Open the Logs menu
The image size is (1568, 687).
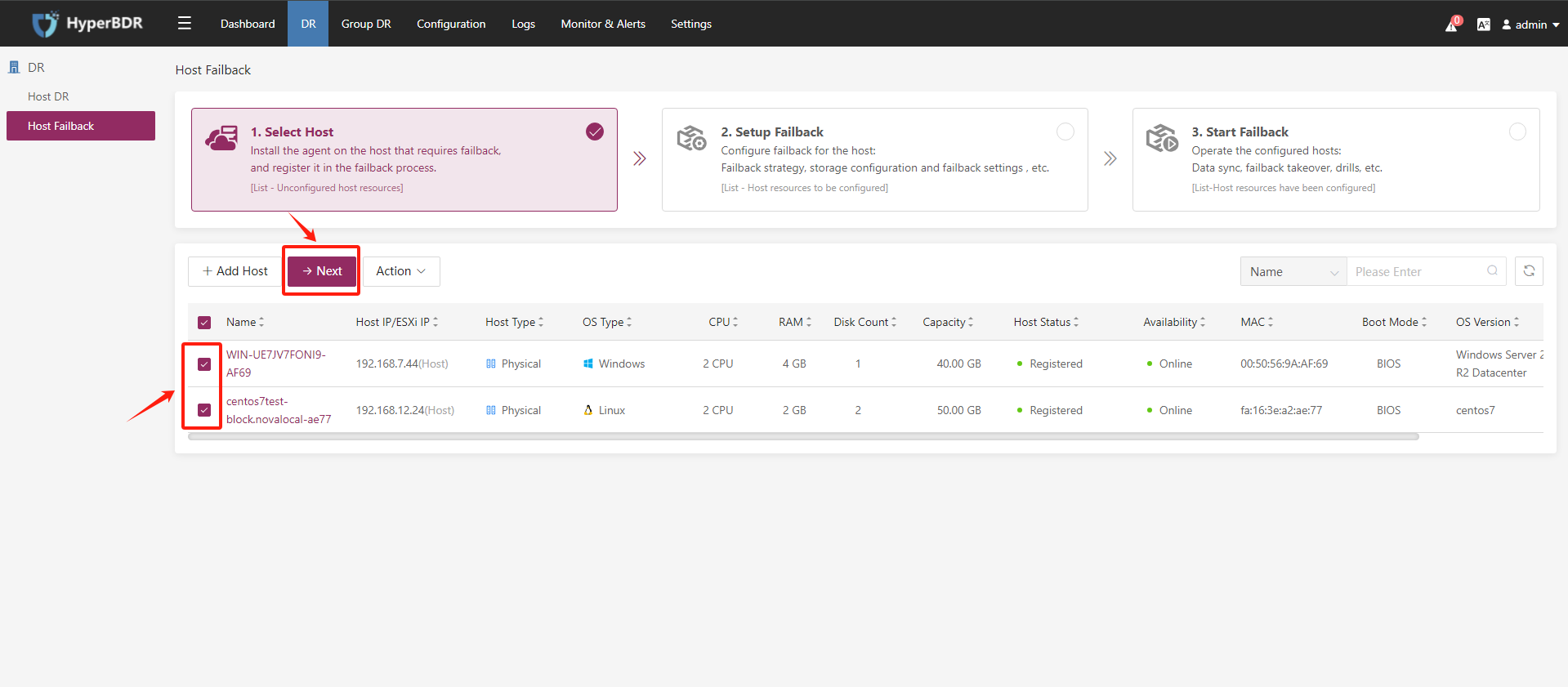[x=523, y=24]
